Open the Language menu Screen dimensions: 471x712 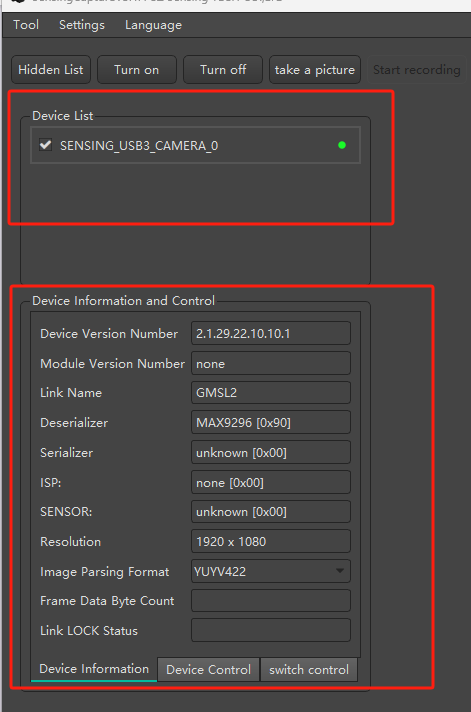tap(154, 25)
